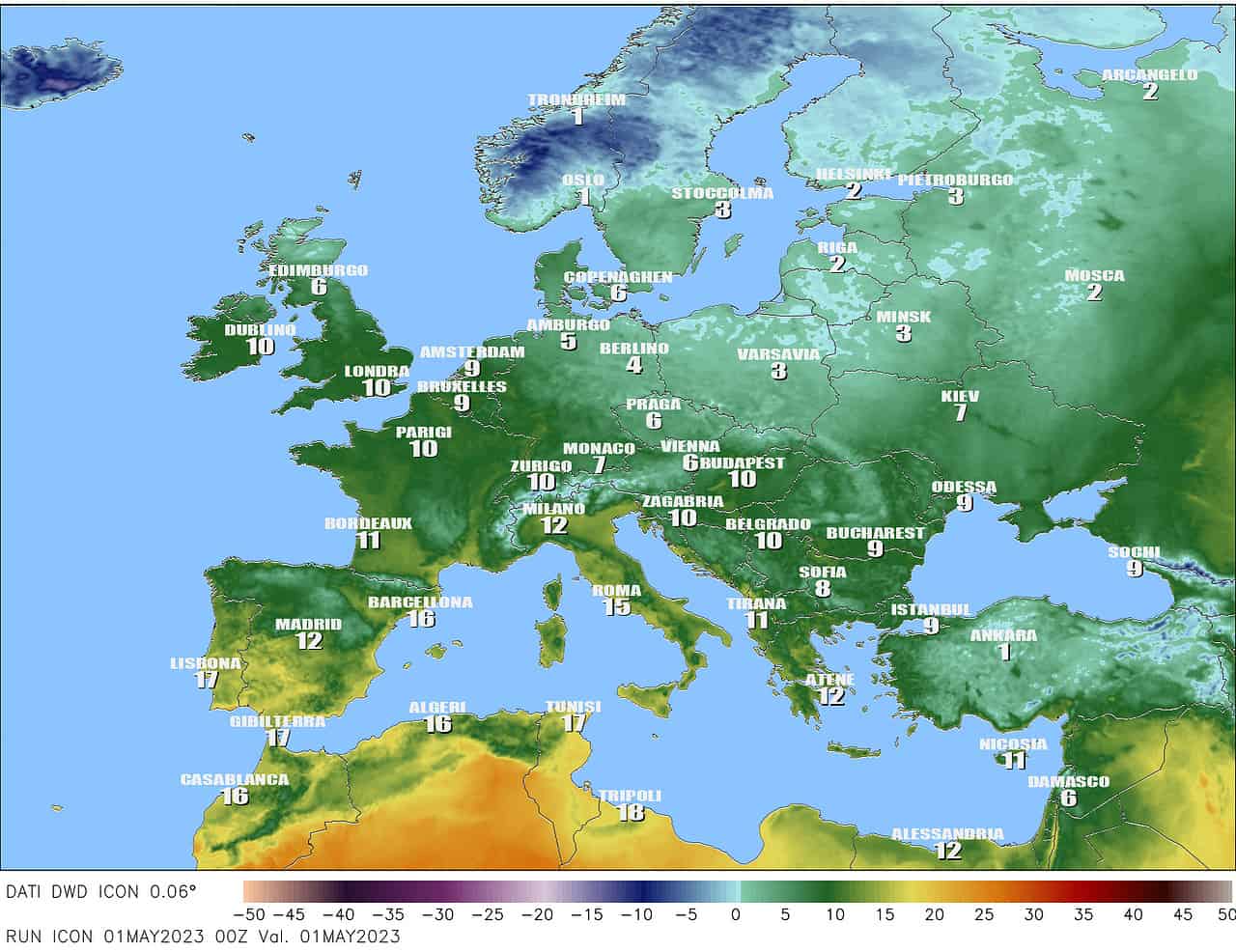The image size is (1236, 952).
Task: Click the COPENAGHEN city label
Action: coord(618,277)
